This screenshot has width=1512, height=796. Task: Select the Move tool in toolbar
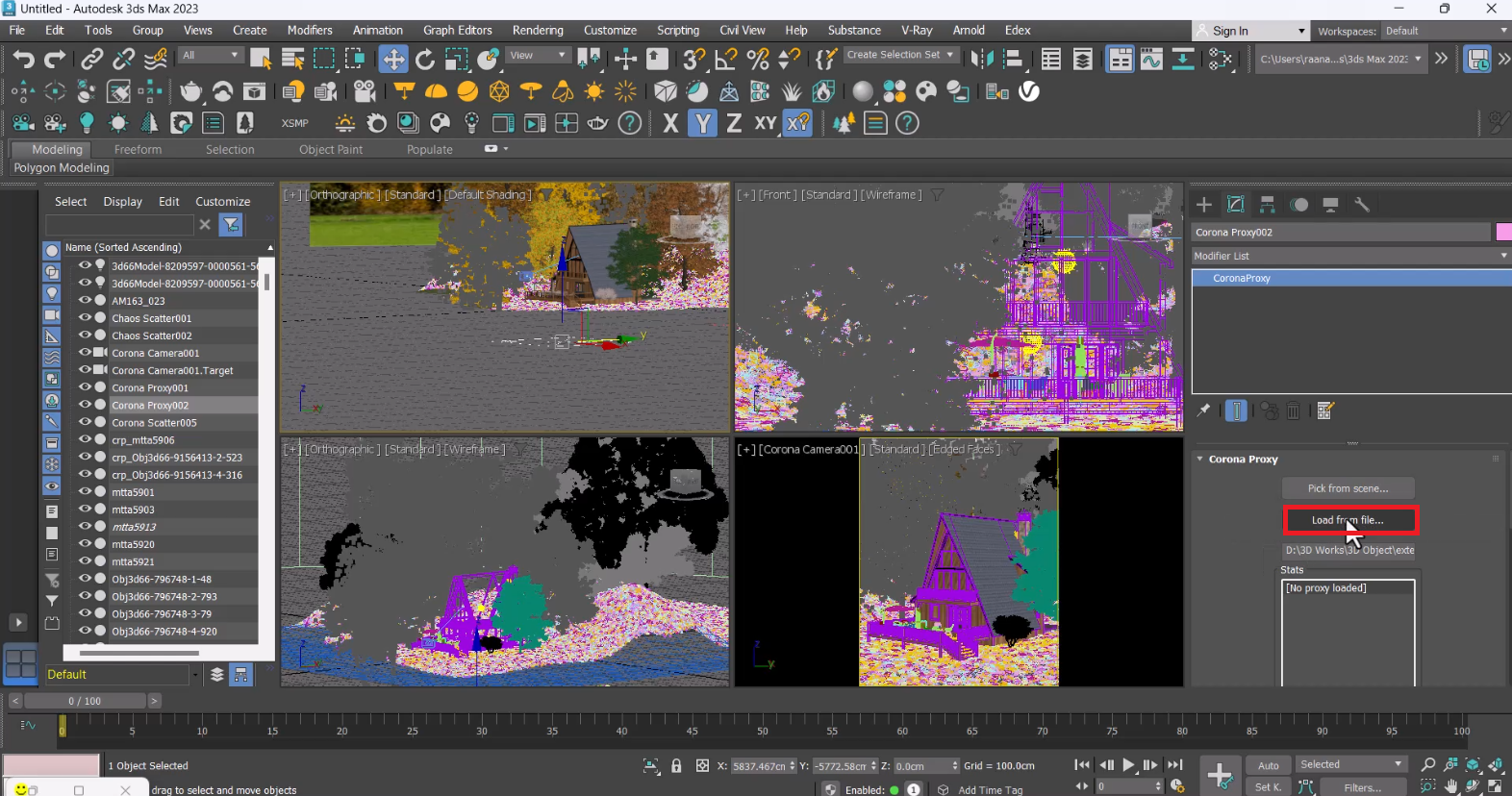[393, 60]
